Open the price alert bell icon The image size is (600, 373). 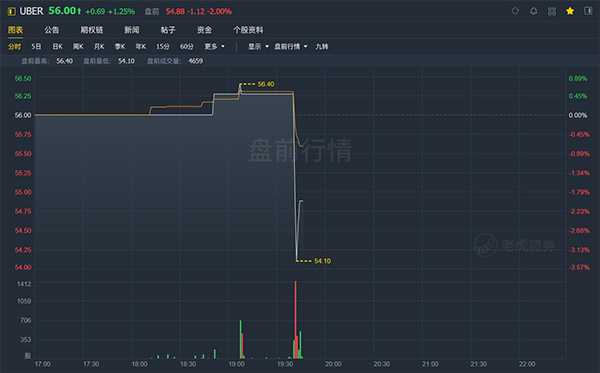pyautogui.click(x=533, y=11)
